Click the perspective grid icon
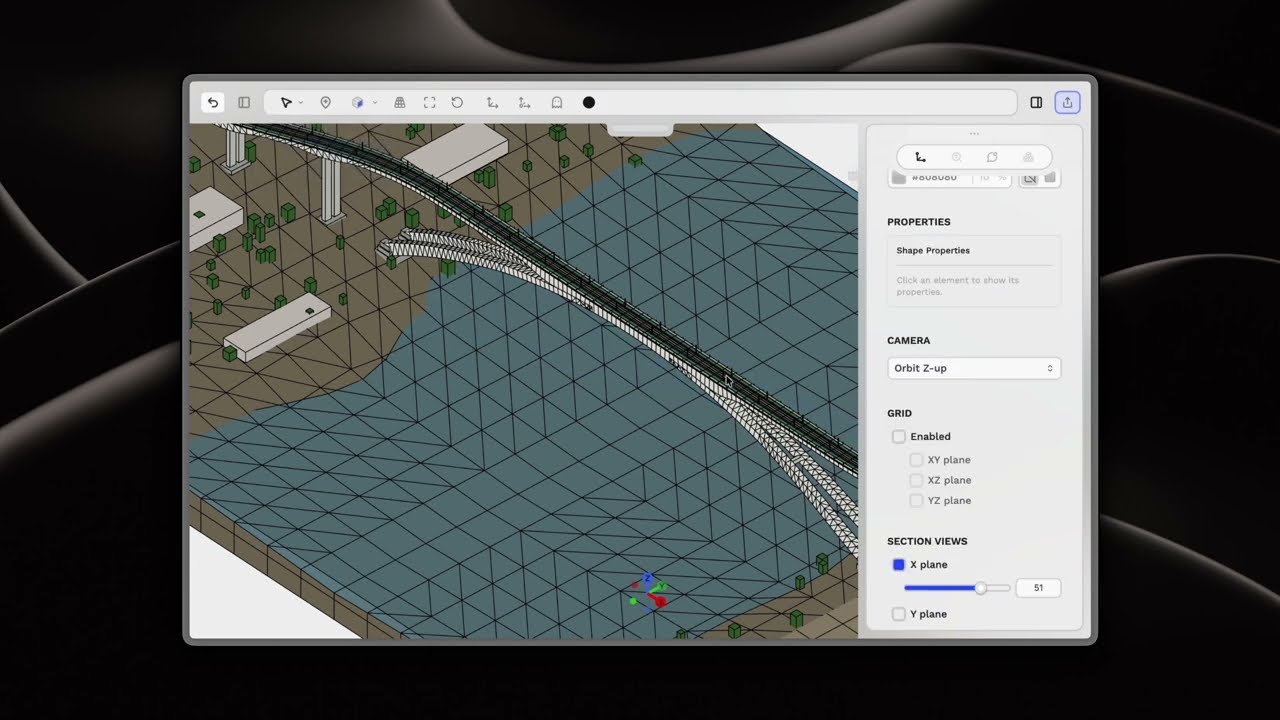 point(400,102)
